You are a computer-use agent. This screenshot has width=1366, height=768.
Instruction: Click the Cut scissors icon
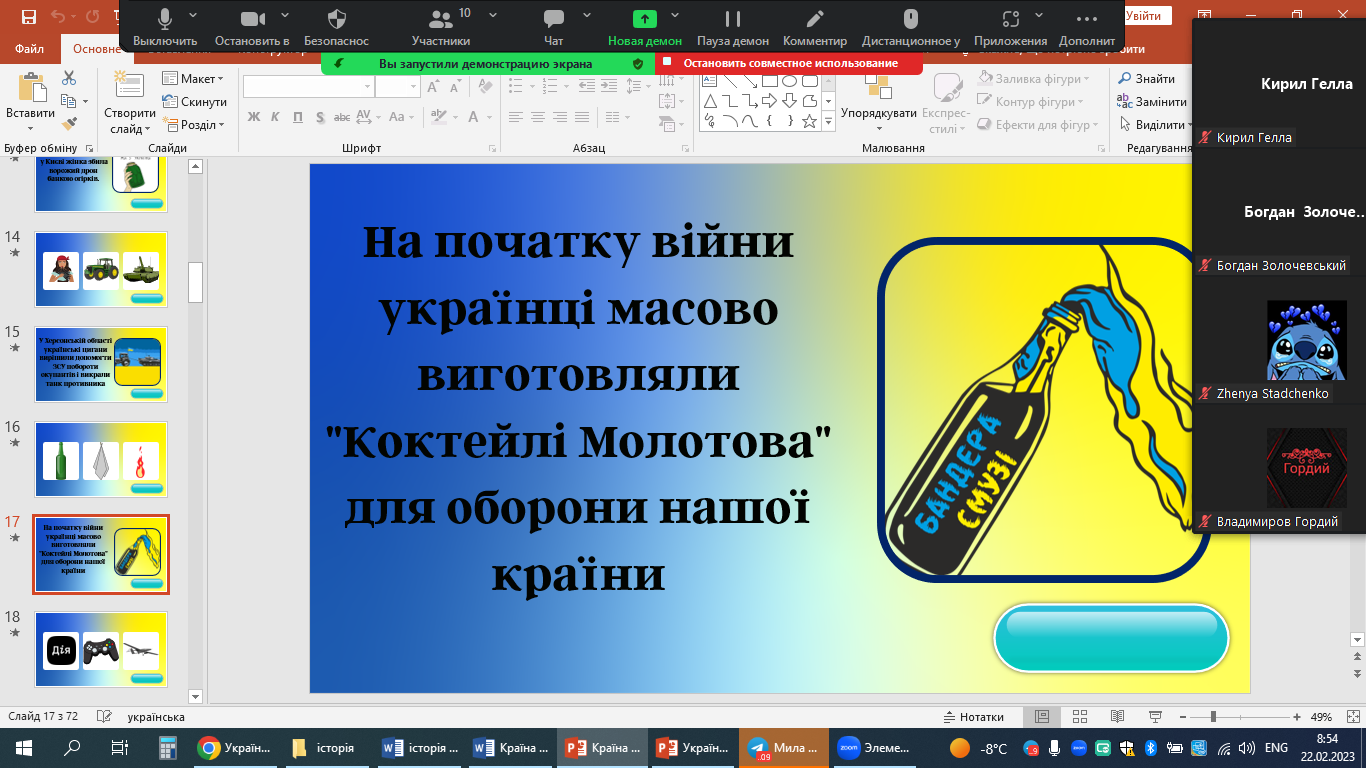point(69,79)
